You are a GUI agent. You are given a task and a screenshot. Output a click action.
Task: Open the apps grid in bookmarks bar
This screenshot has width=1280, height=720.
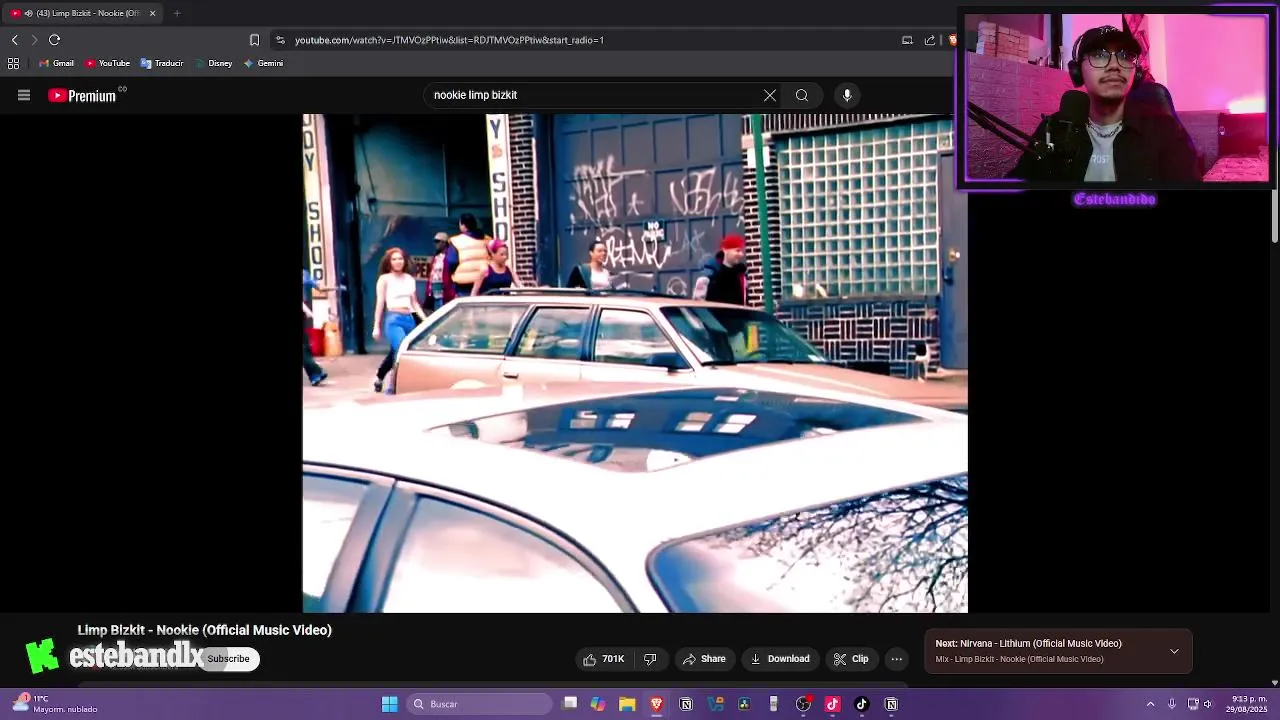point(13,63)
